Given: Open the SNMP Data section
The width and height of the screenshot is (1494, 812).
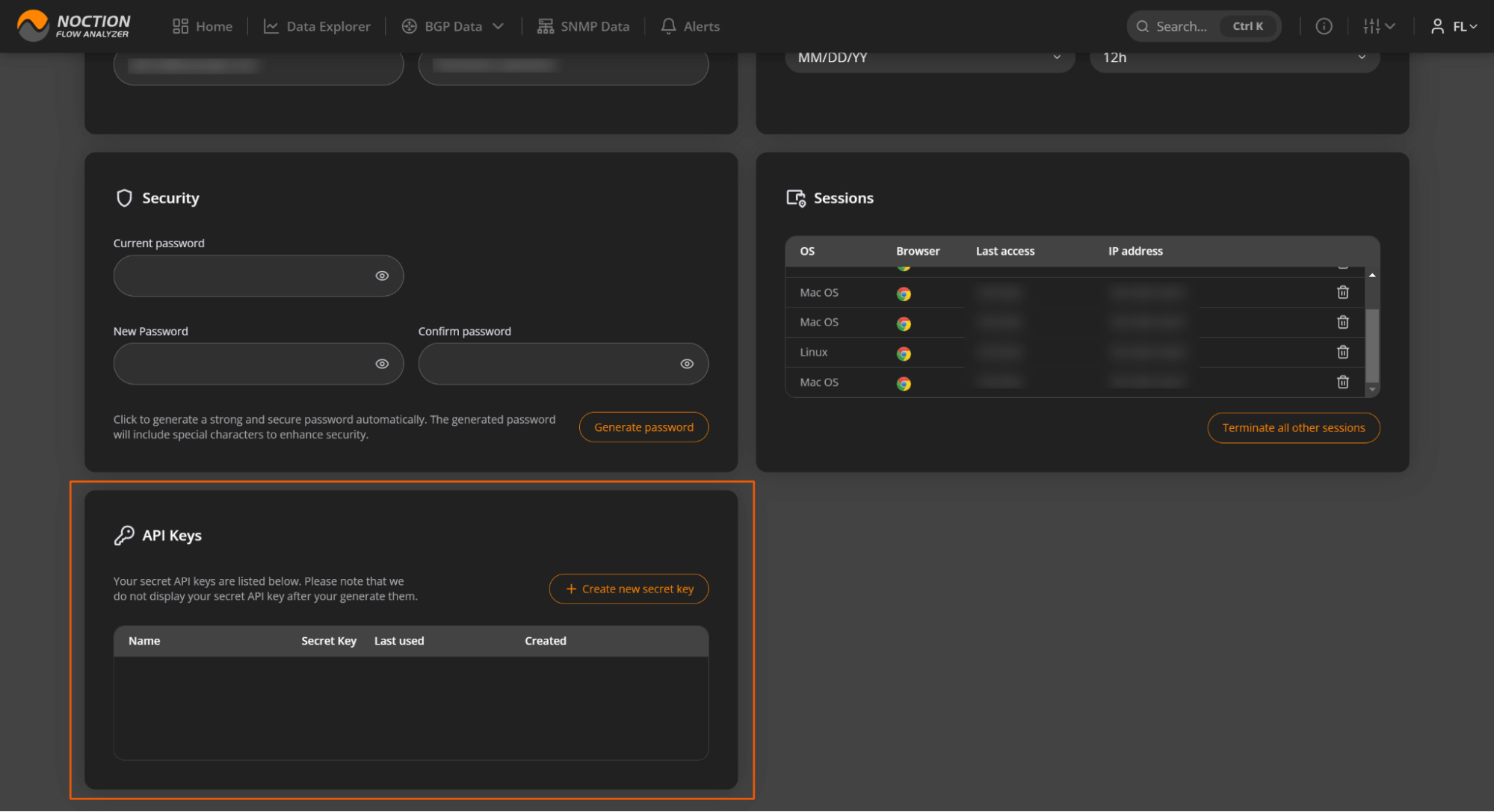Looking at the screenshot, I should [583, 26].
